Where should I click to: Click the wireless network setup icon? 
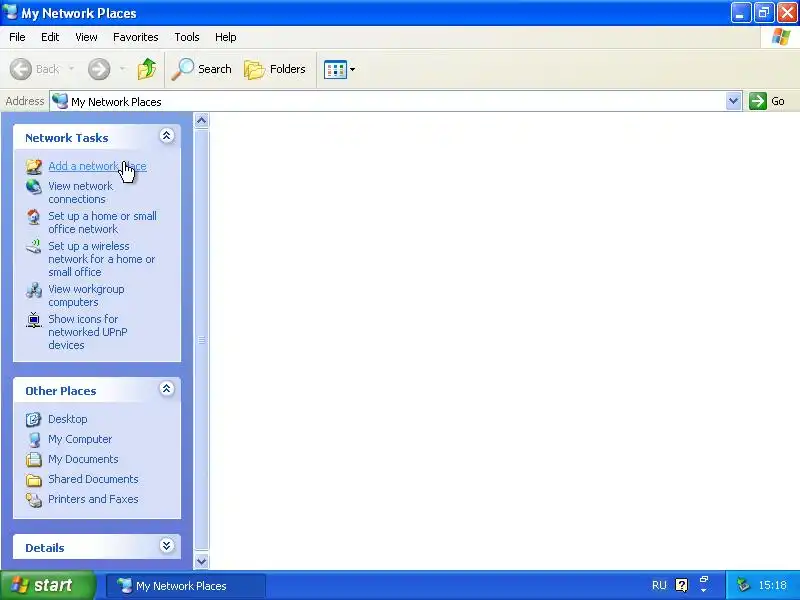pyautogui.click(x=34, y=246)
